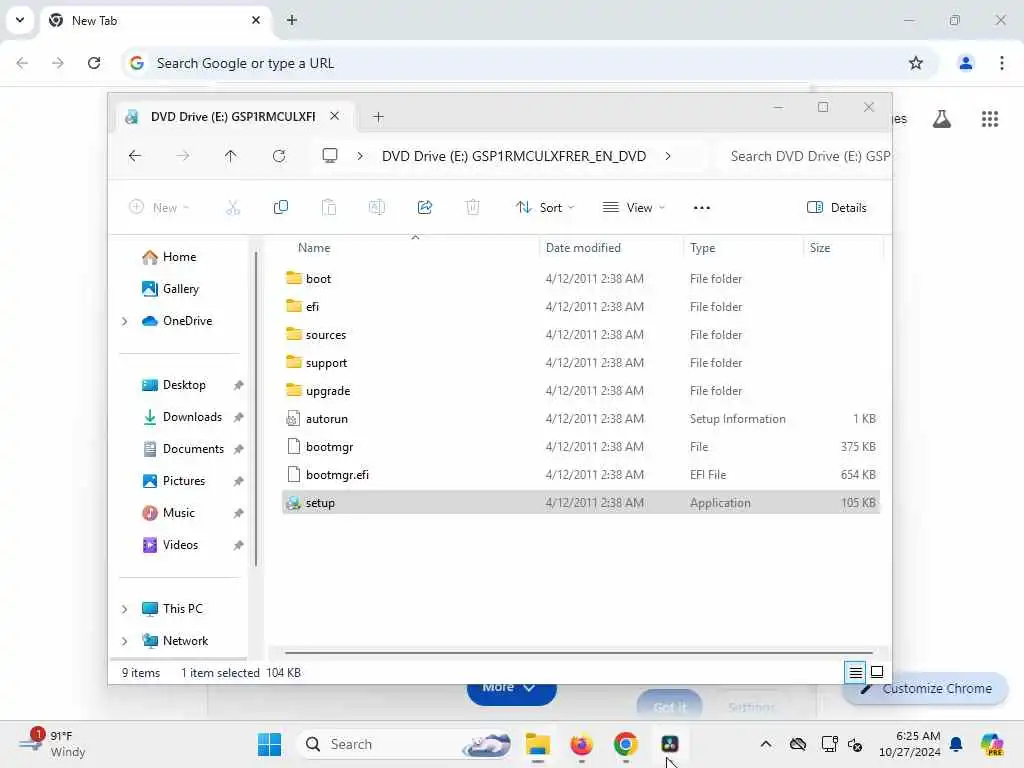Close the DVD Drive Explorer tab

click(x=334, y=116)
